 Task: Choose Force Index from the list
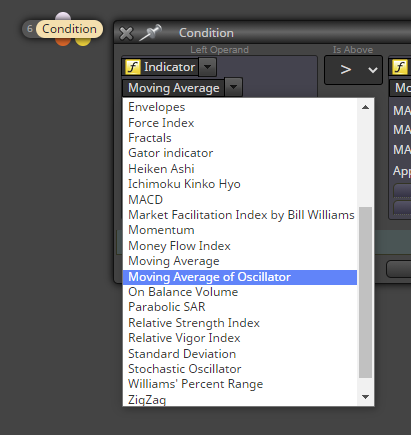(240, 123)
